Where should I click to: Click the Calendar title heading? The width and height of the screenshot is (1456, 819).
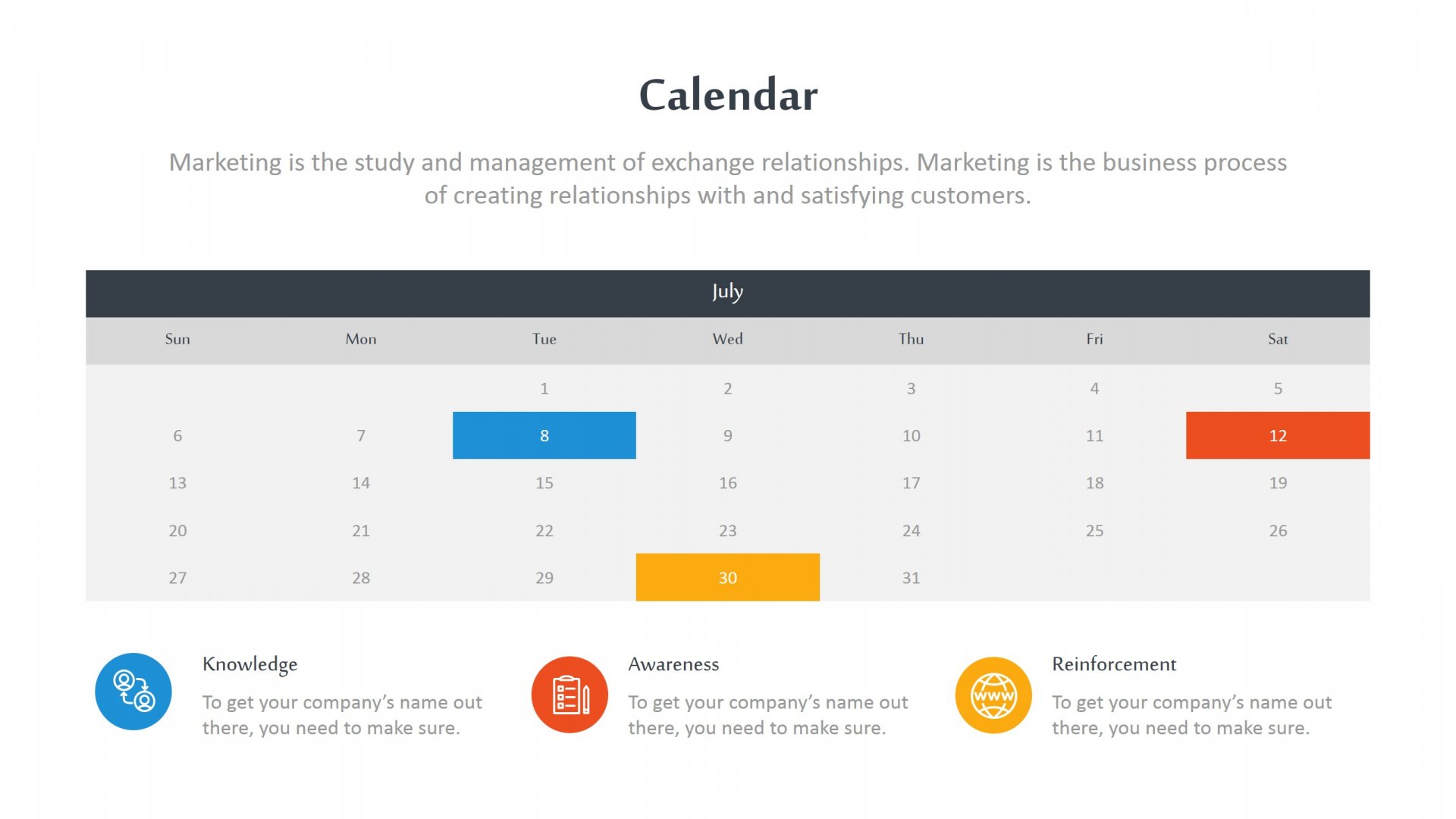pyautogui.click(x=728, y=95)
